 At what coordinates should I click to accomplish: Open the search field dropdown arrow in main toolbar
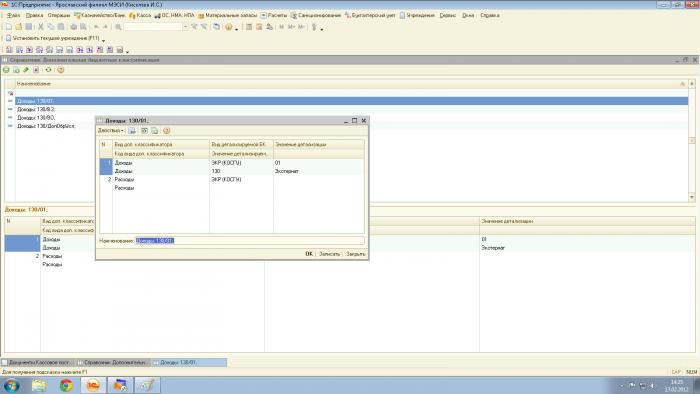pos(185,27)
